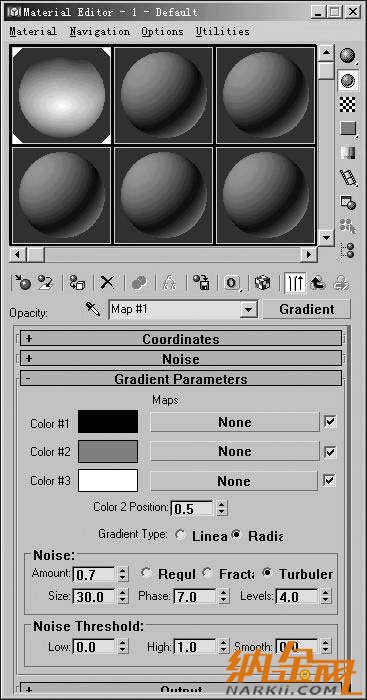The width and height of the screenshot is (367, 700).
Task: Open the black Color #1 swatch
Action: pyautogui.click(x=108, y=422)
